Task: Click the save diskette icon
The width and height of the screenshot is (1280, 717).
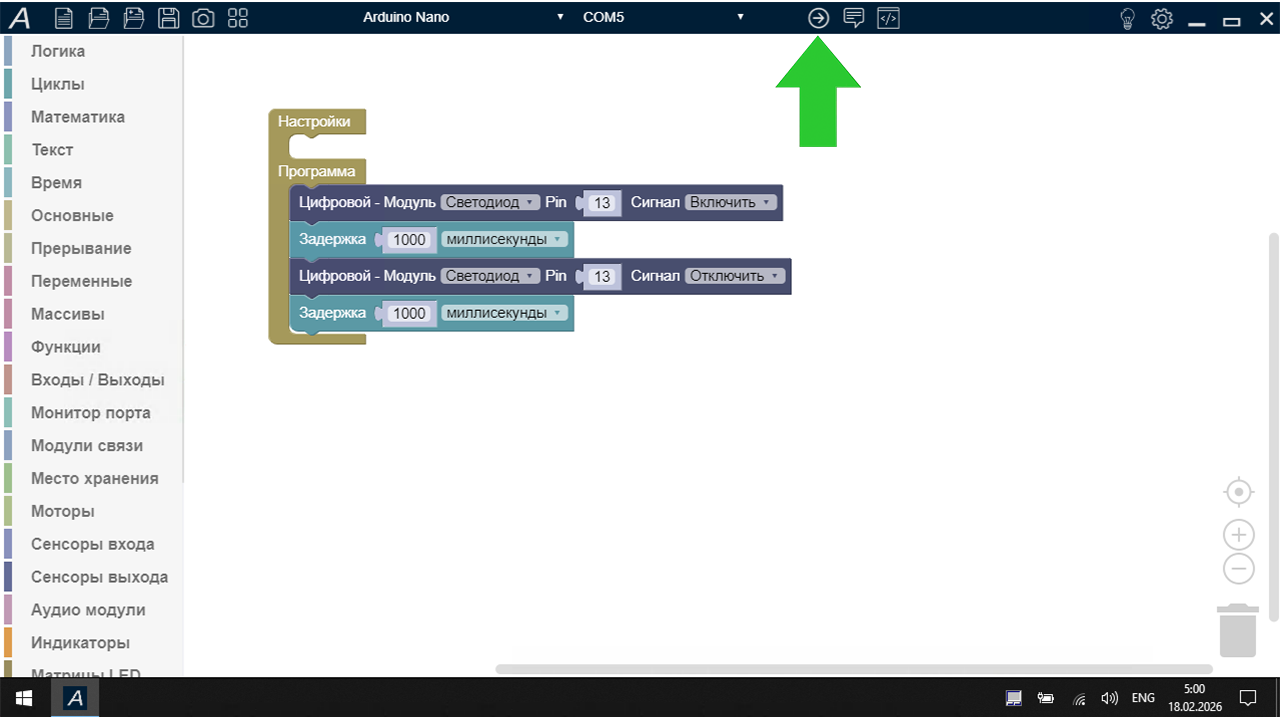Action: click(x=169, y=17)
